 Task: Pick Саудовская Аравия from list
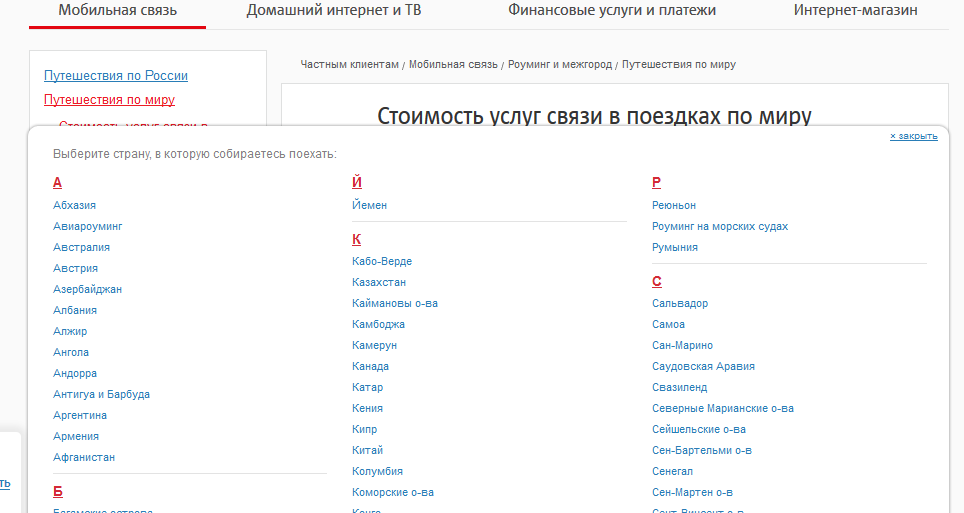[x=703, y=366]
